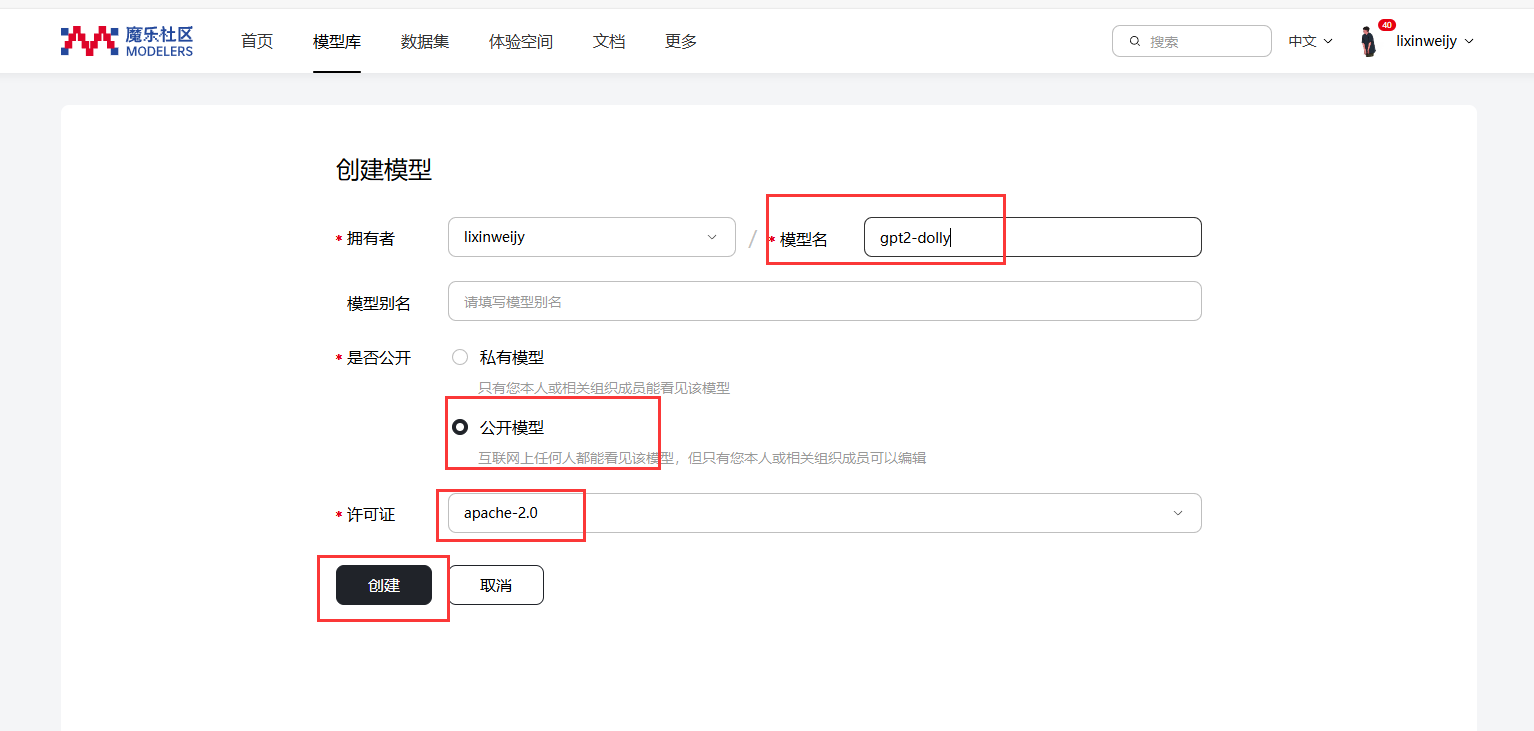Click the search magnifier icon

pos(1135,42)
